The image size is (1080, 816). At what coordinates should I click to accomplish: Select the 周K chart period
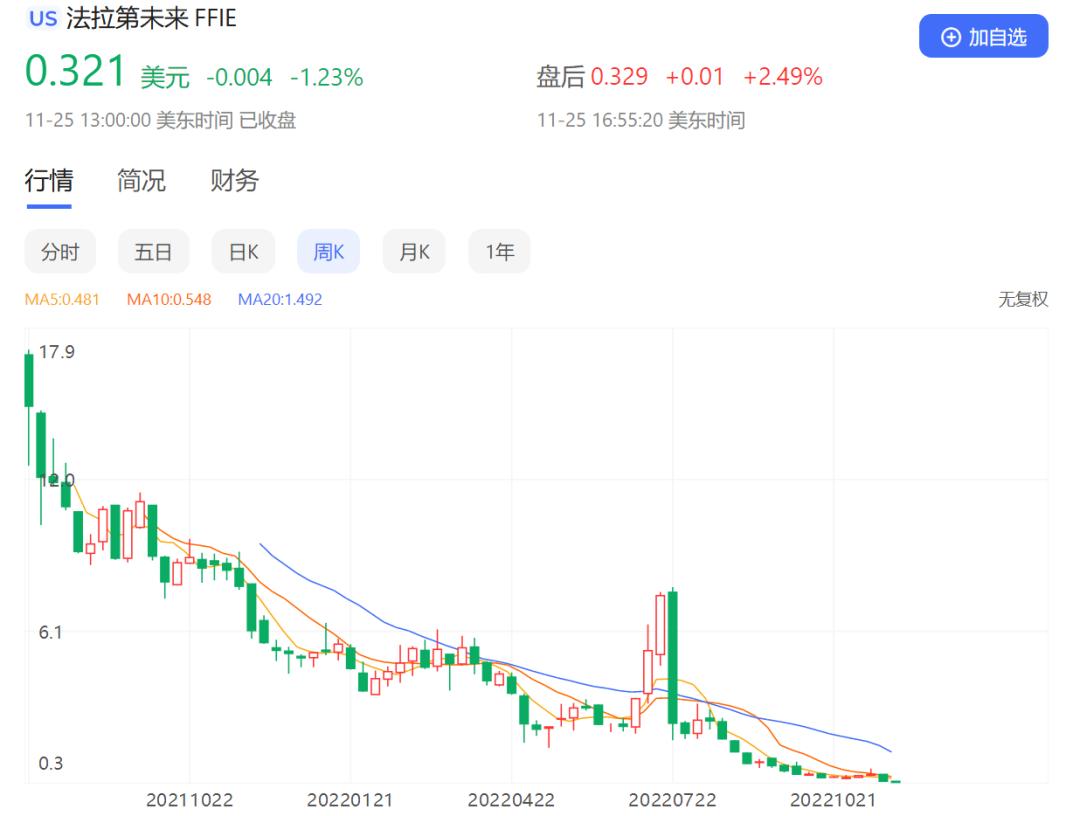pyautogui.click(x=329, y=252)
